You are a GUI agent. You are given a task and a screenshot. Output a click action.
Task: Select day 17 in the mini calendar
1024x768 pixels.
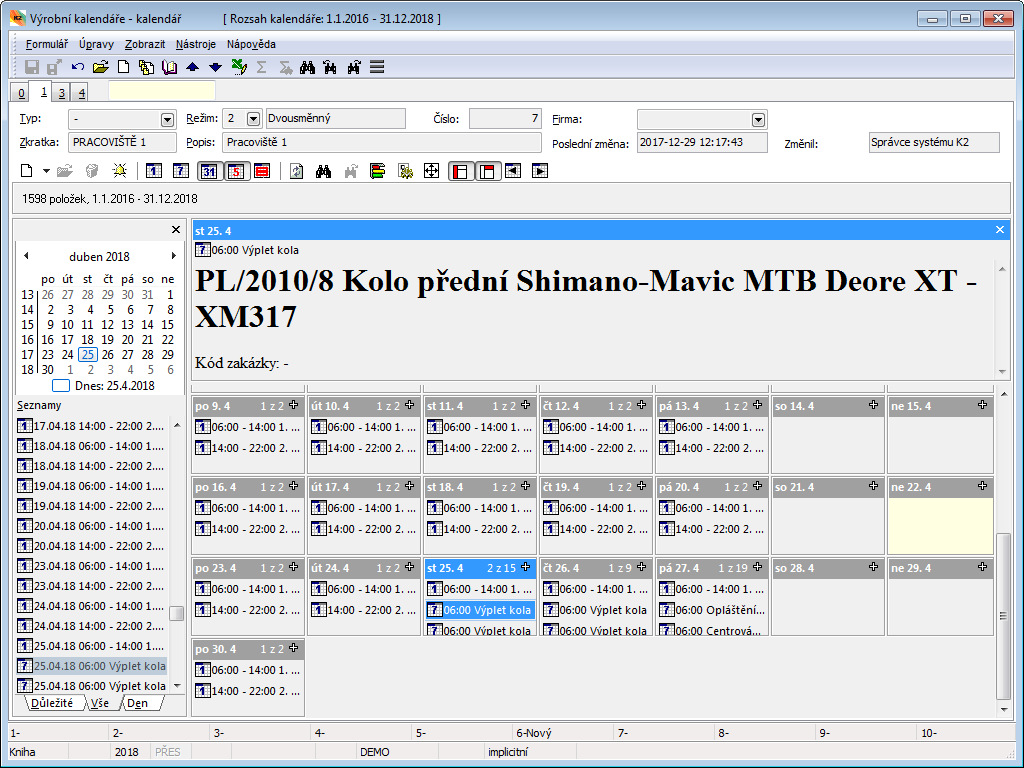coord(67,340)
